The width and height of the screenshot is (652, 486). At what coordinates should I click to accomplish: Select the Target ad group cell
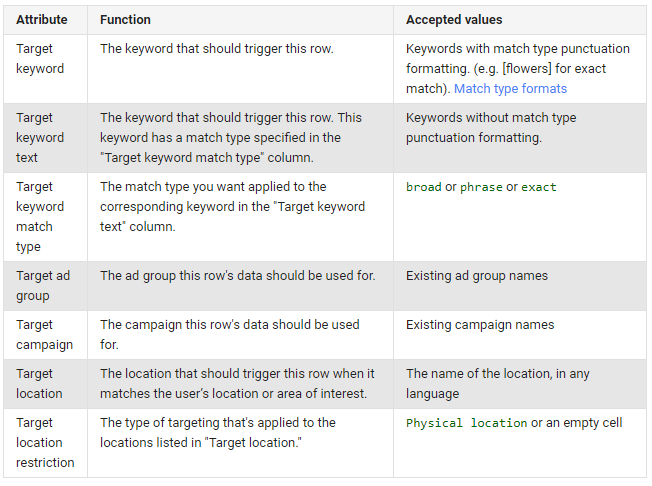click(45, 286)
